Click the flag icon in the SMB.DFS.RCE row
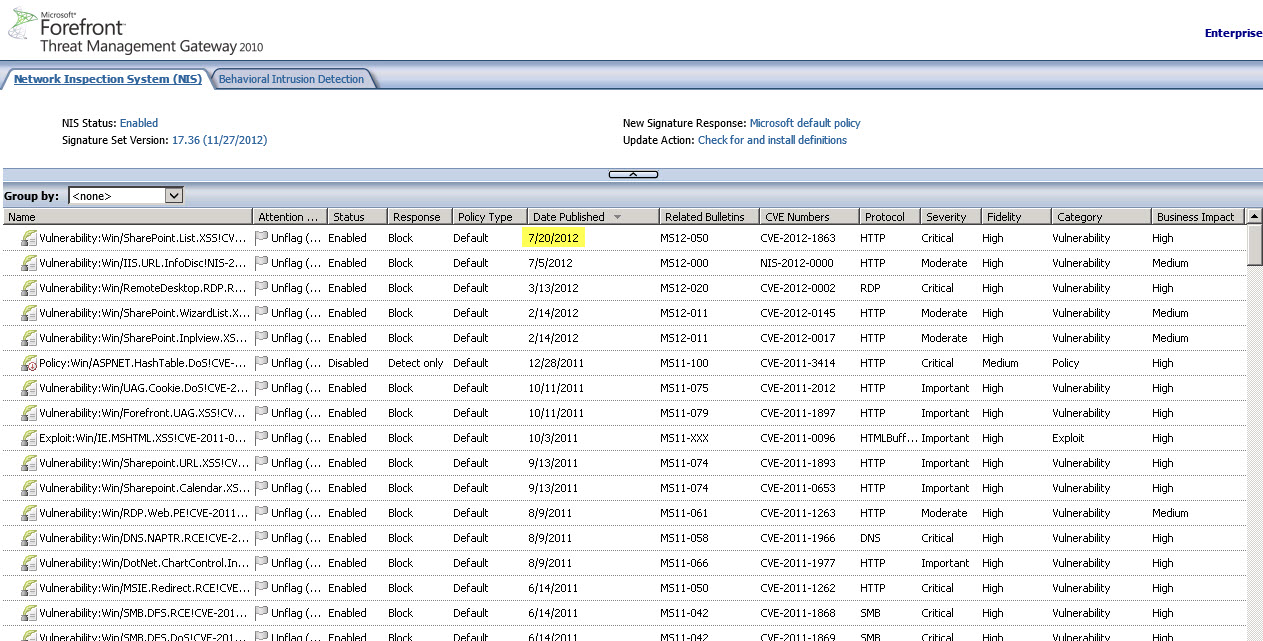The height and width of the screenshot is (641, 1263). (x=262, y=613)
